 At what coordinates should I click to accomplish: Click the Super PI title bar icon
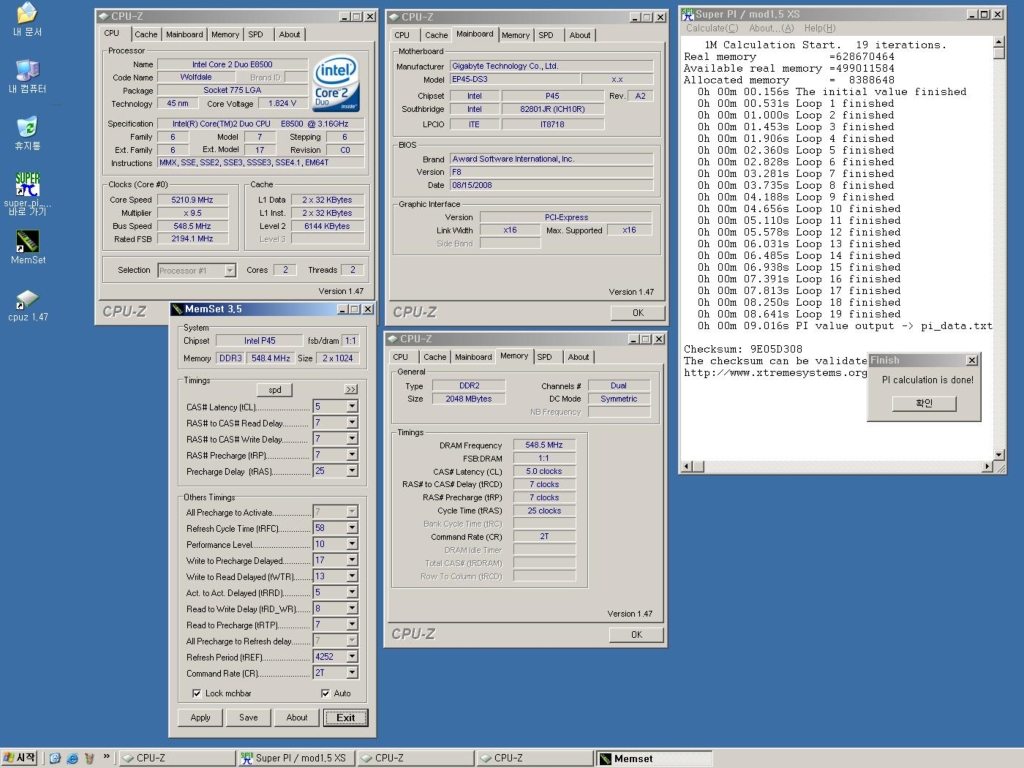click(x=688, y=14)
